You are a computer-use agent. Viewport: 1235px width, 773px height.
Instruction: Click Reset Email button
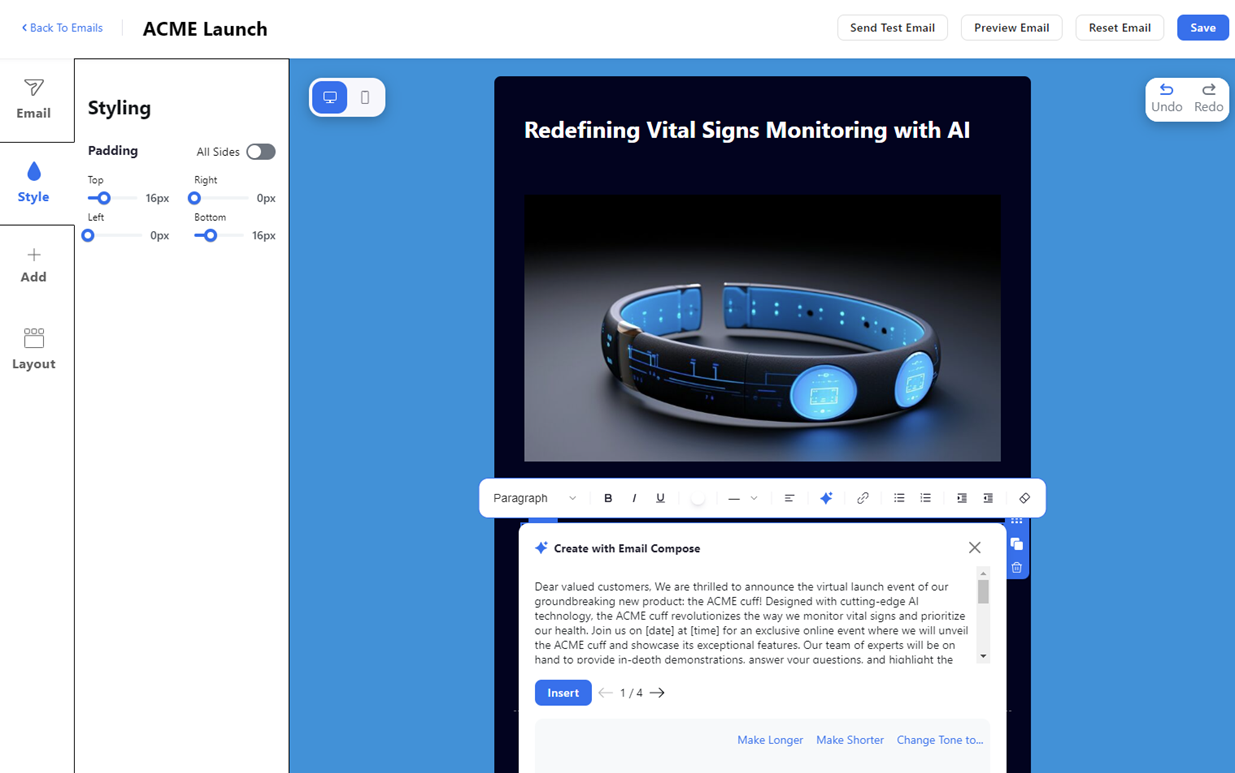1119,28
